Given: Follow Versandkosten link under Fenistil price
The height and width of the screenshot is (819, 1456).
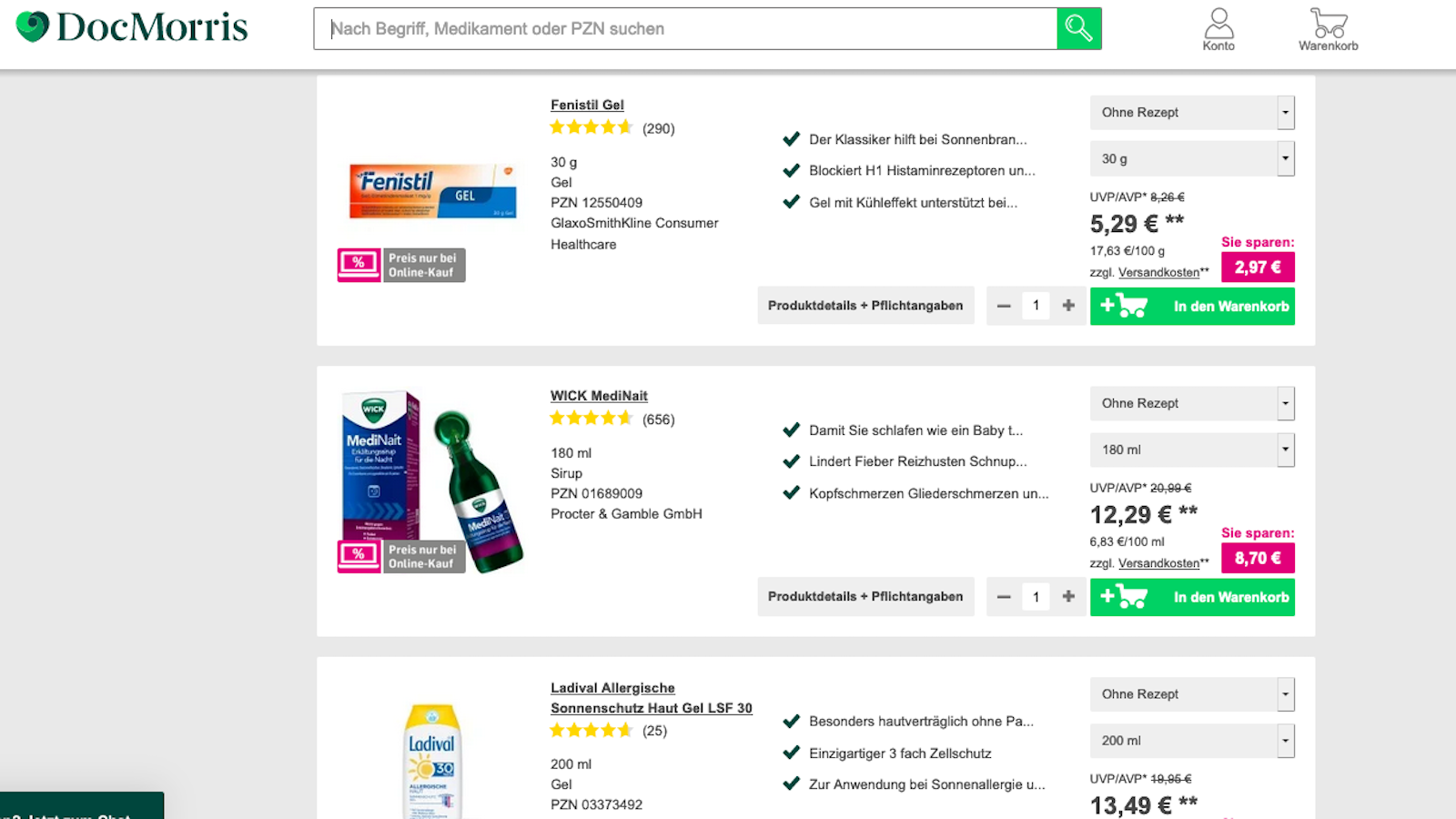Looking at the screenshot, I should click(1158, 272).
